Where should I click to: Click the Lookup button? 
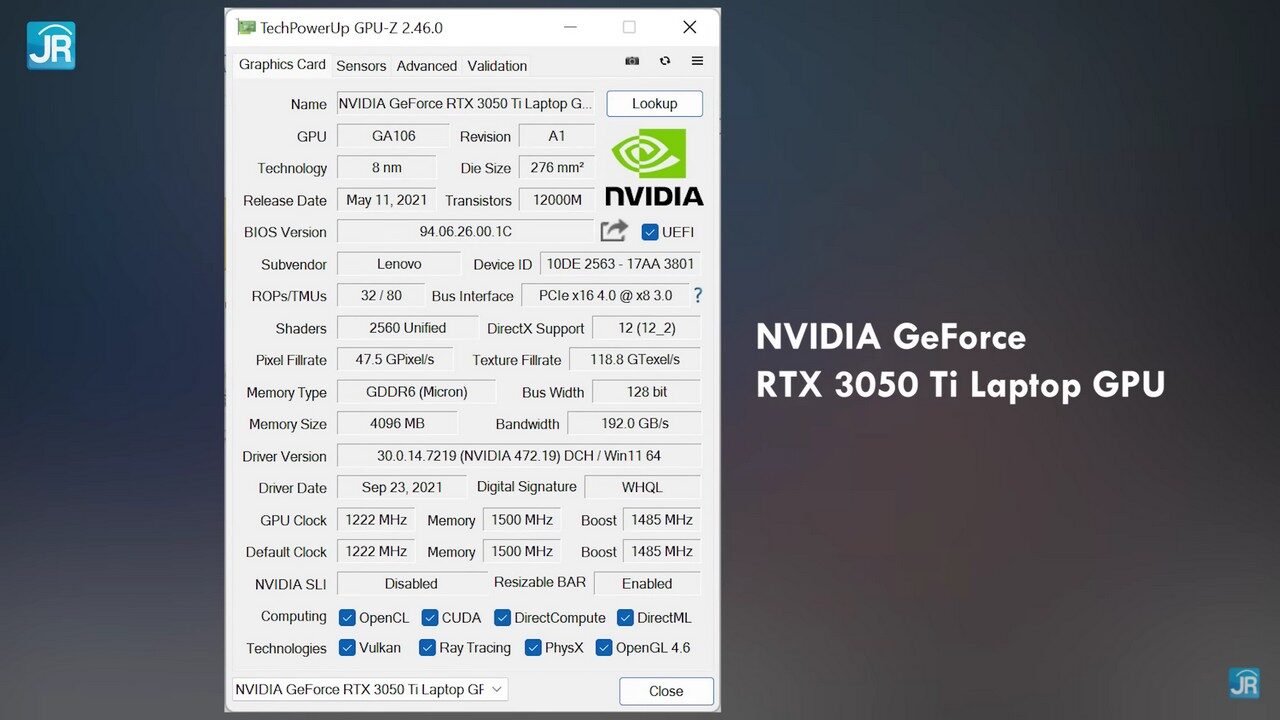click(654, 103)
